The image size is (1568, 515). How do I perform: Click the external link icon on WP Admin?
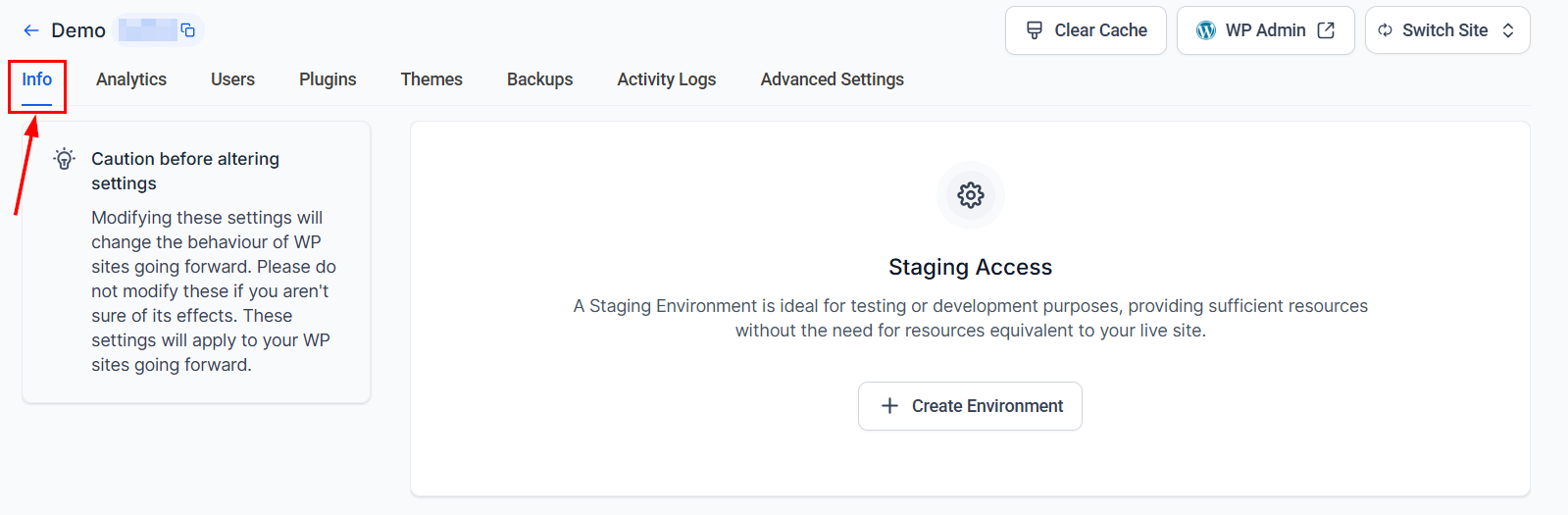1326,30
